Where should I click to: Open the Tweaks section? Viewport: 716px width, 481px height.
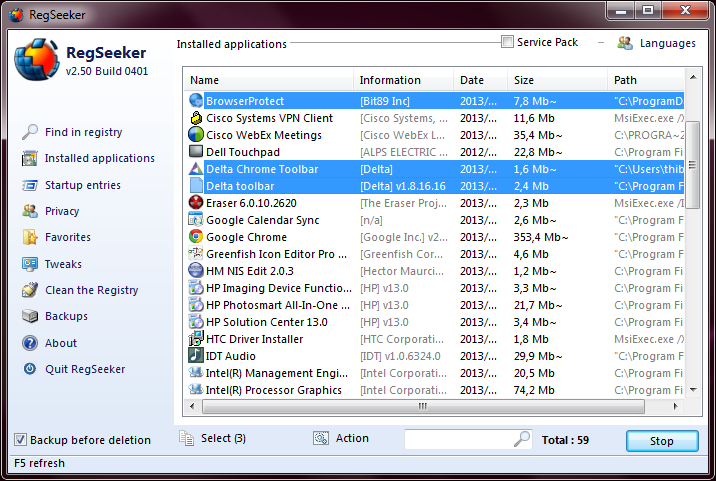(x=63, y=264)
